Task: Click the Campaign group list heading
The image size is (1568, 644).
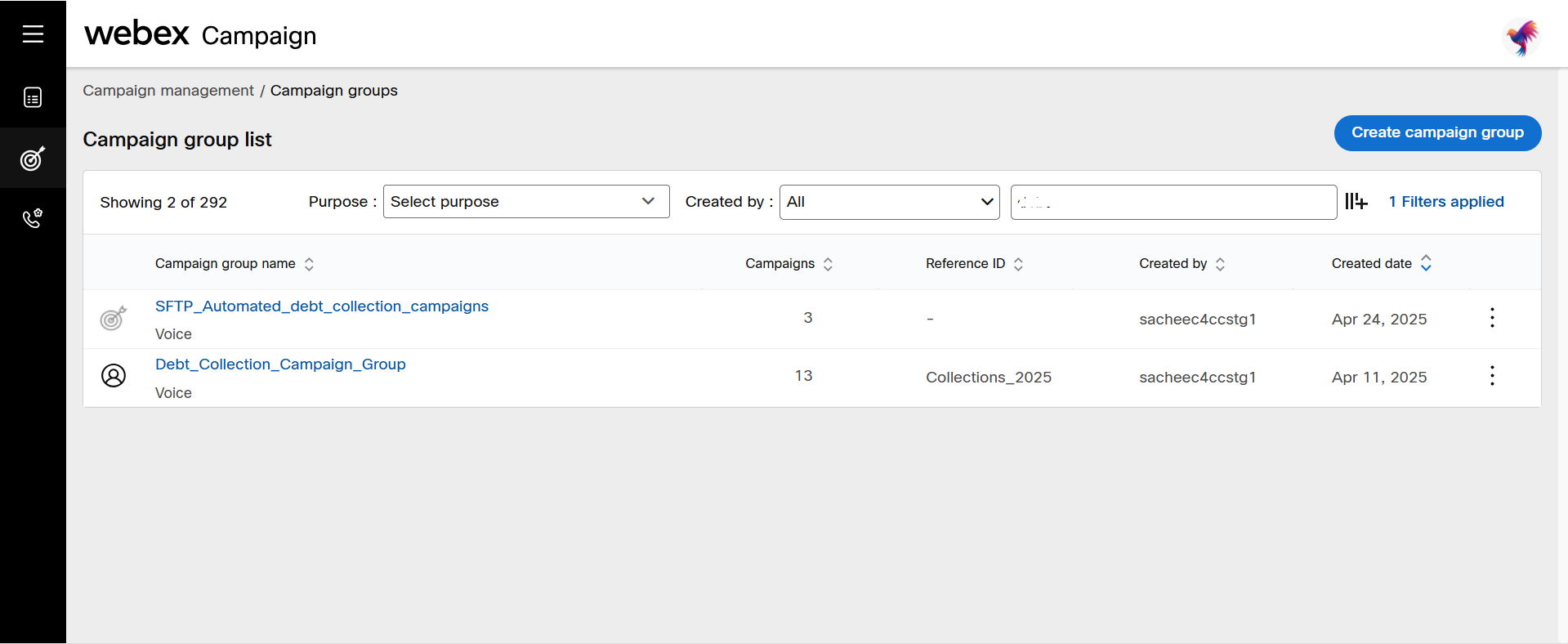Action: (177, 140)
